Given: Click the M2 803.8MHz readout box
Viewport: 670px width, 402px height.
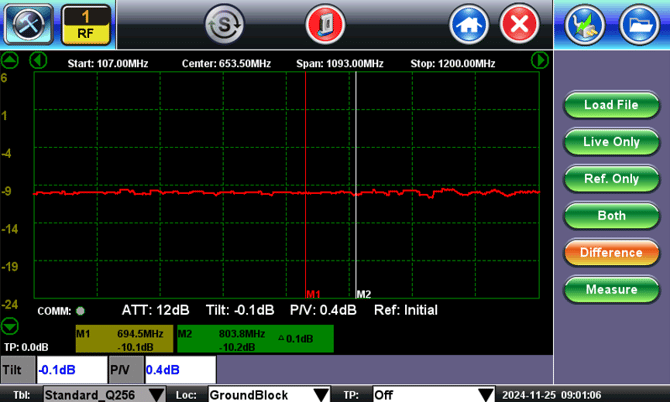Looking at the screenshot, I should [255, 339].
